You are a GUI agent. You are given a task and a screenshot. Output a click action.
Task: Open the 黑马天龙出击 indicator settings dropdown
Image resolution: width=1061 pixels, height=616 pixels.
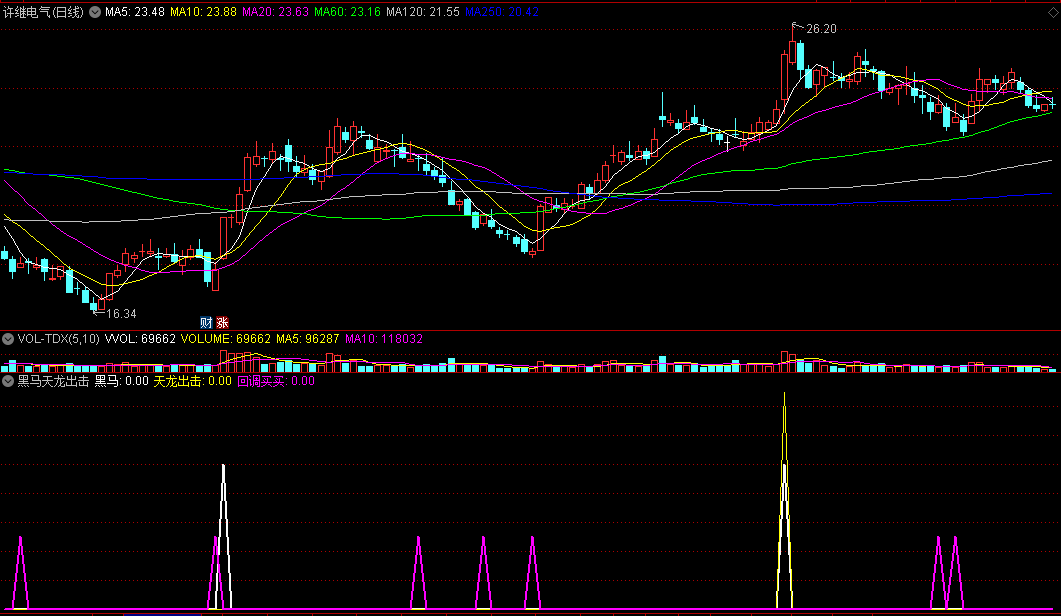(8, 381)
